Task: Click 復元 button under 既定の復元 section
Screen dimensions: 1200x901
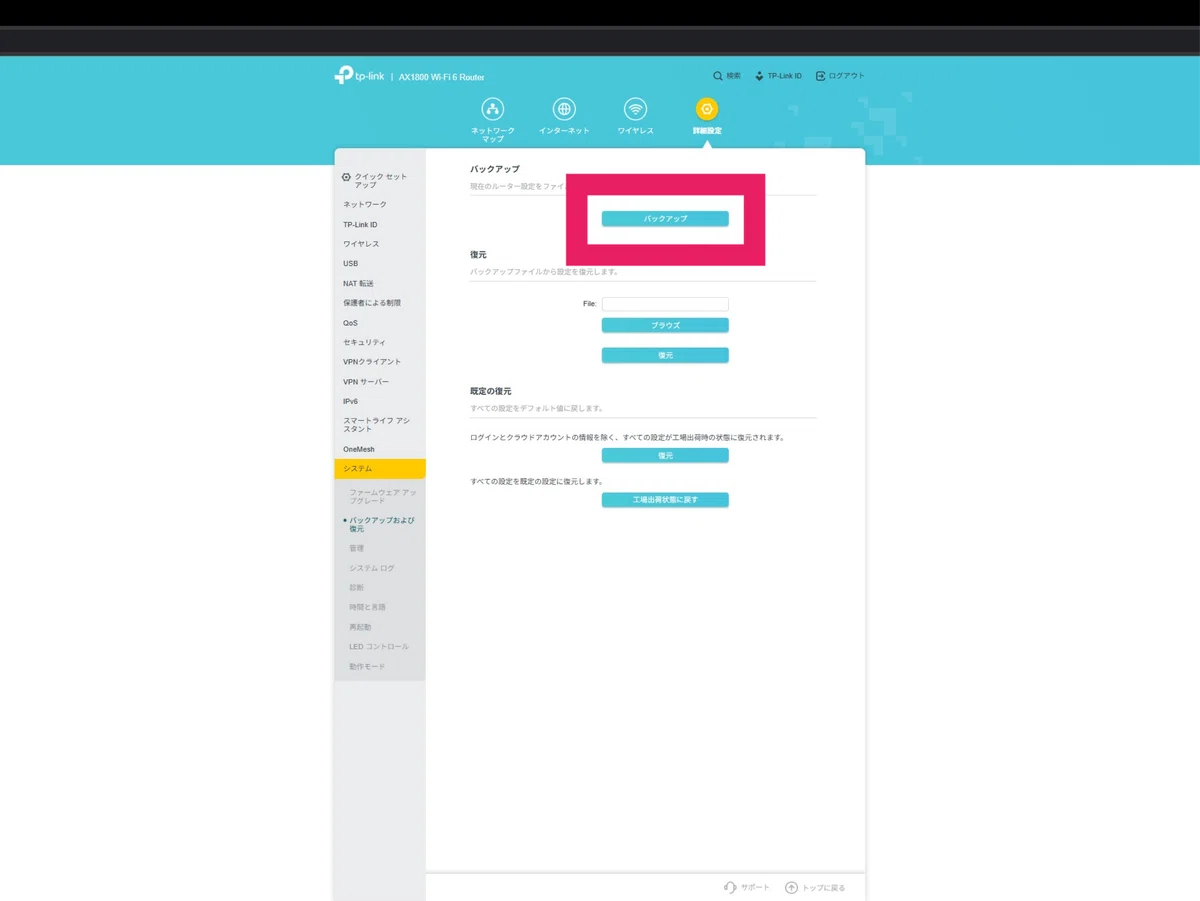Action: click(x=665, y=455)
